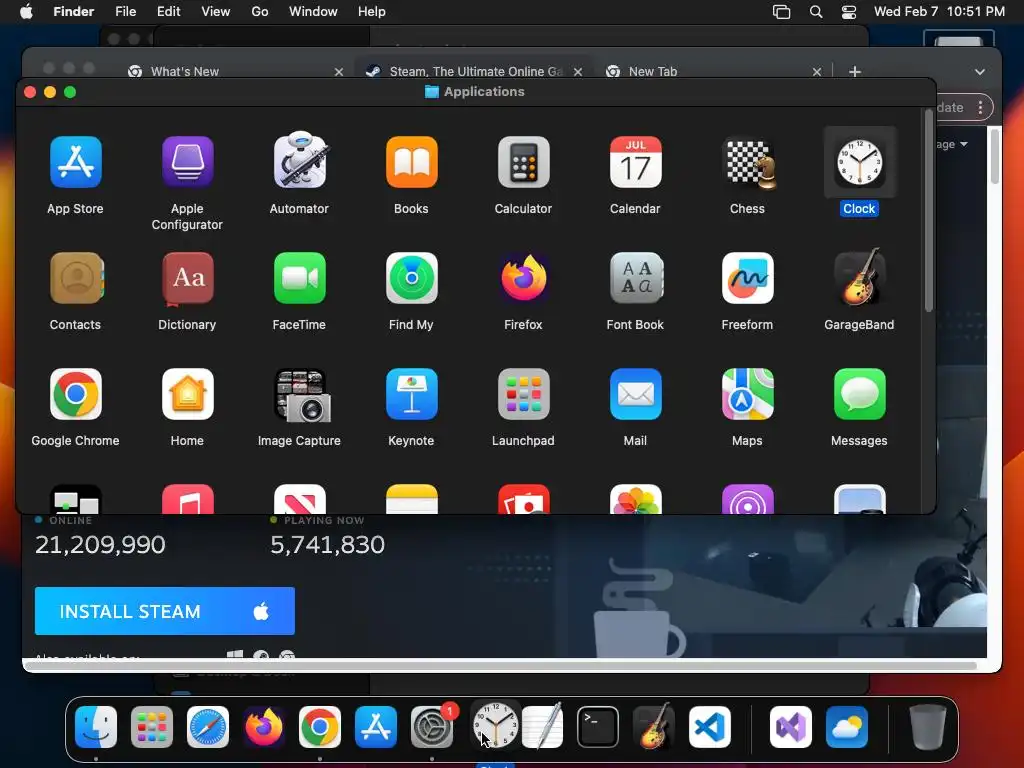Close the What's New tab
This screenshot has width=1024, height=768.
pyautogui.click(x=339, y=72)
